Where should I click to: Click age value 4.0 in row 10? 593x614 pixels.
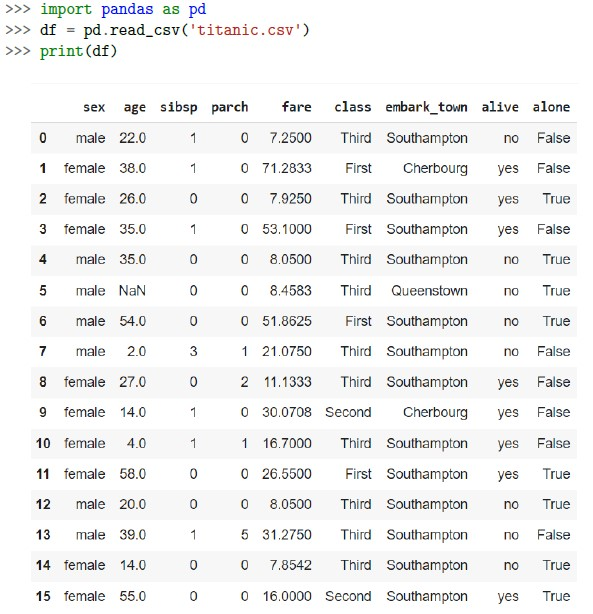136,444
